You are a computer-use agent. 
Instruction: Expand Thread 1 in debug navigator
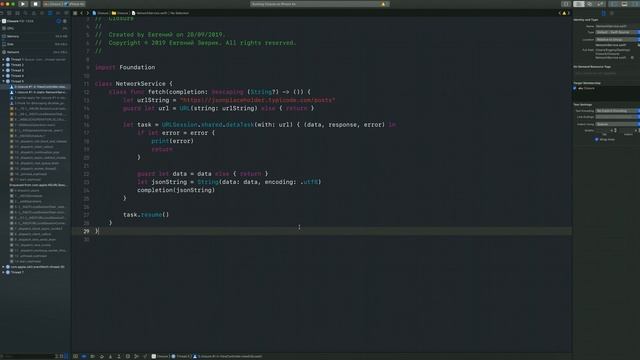pos(3,60)
